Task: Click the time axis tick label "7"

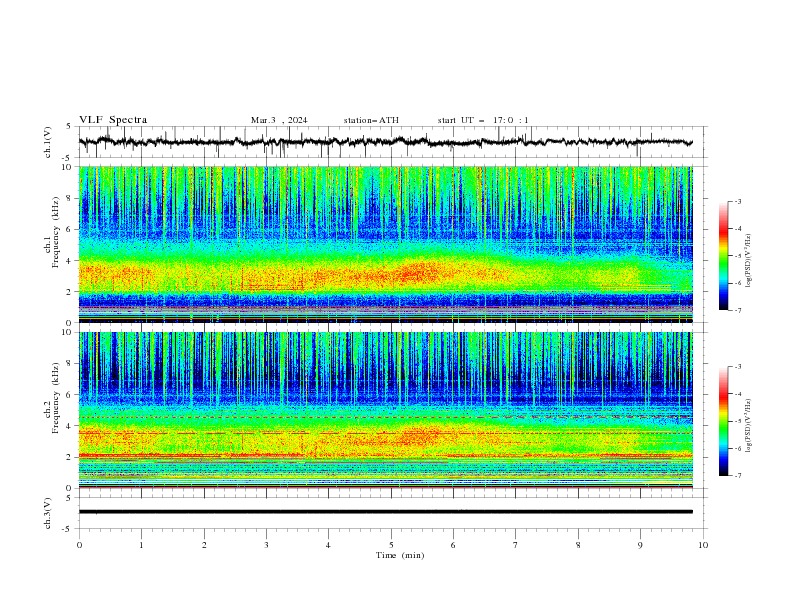Action: pyautogui.click(x=516, y=545)
